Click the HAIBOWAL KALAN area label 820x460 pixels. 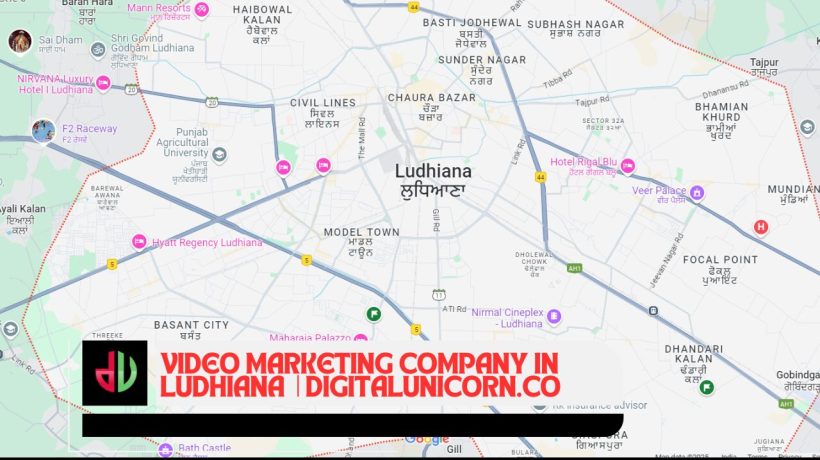pyautogui.click(x=262, y=15)
